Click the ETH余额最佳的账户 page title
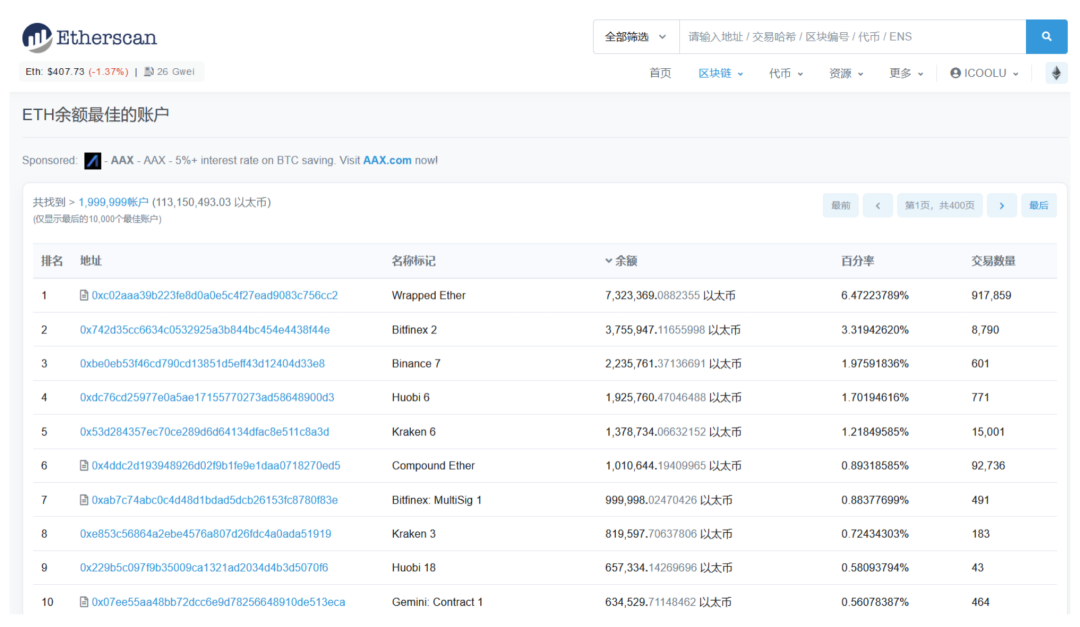This screenshot has width=1080, height=627. click(96, 114)
